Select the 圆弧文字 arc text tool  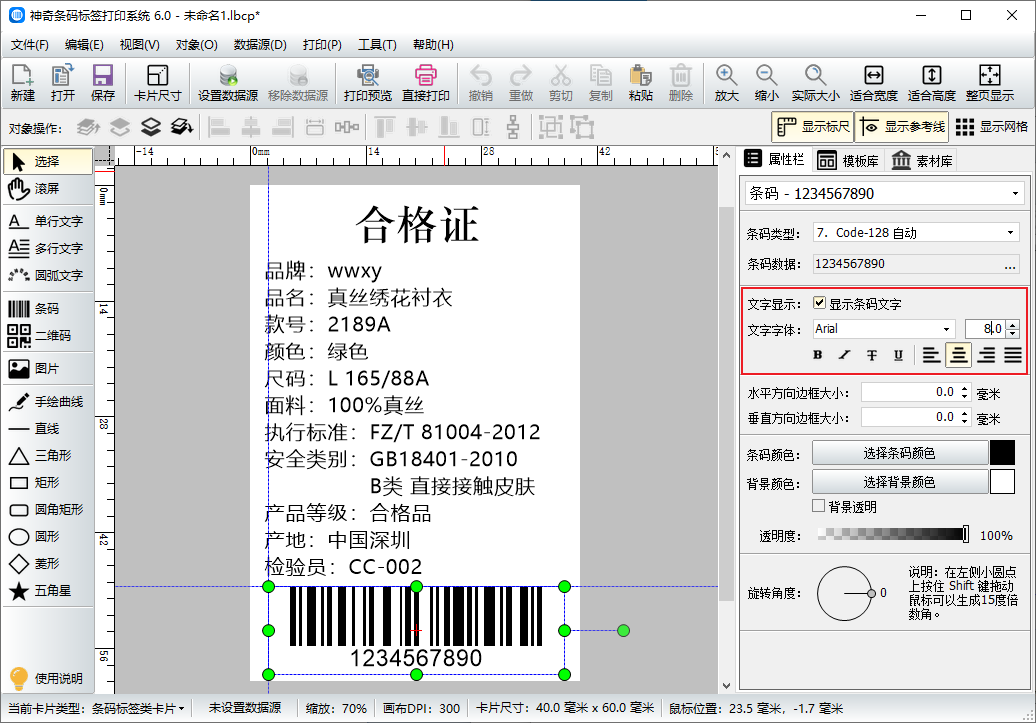(48, 276)
